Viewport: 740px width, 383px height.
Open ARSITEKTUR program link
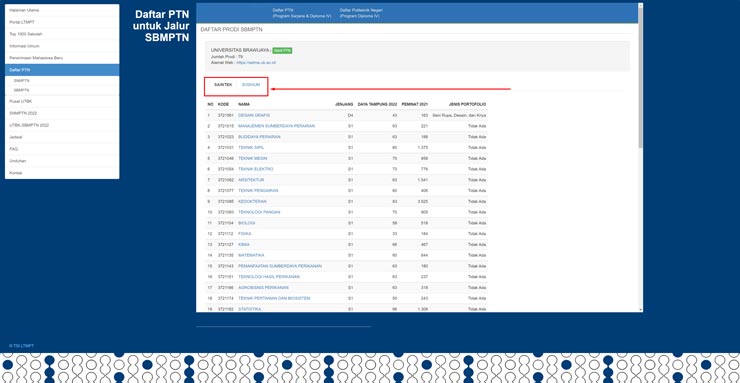click(251, 180)
